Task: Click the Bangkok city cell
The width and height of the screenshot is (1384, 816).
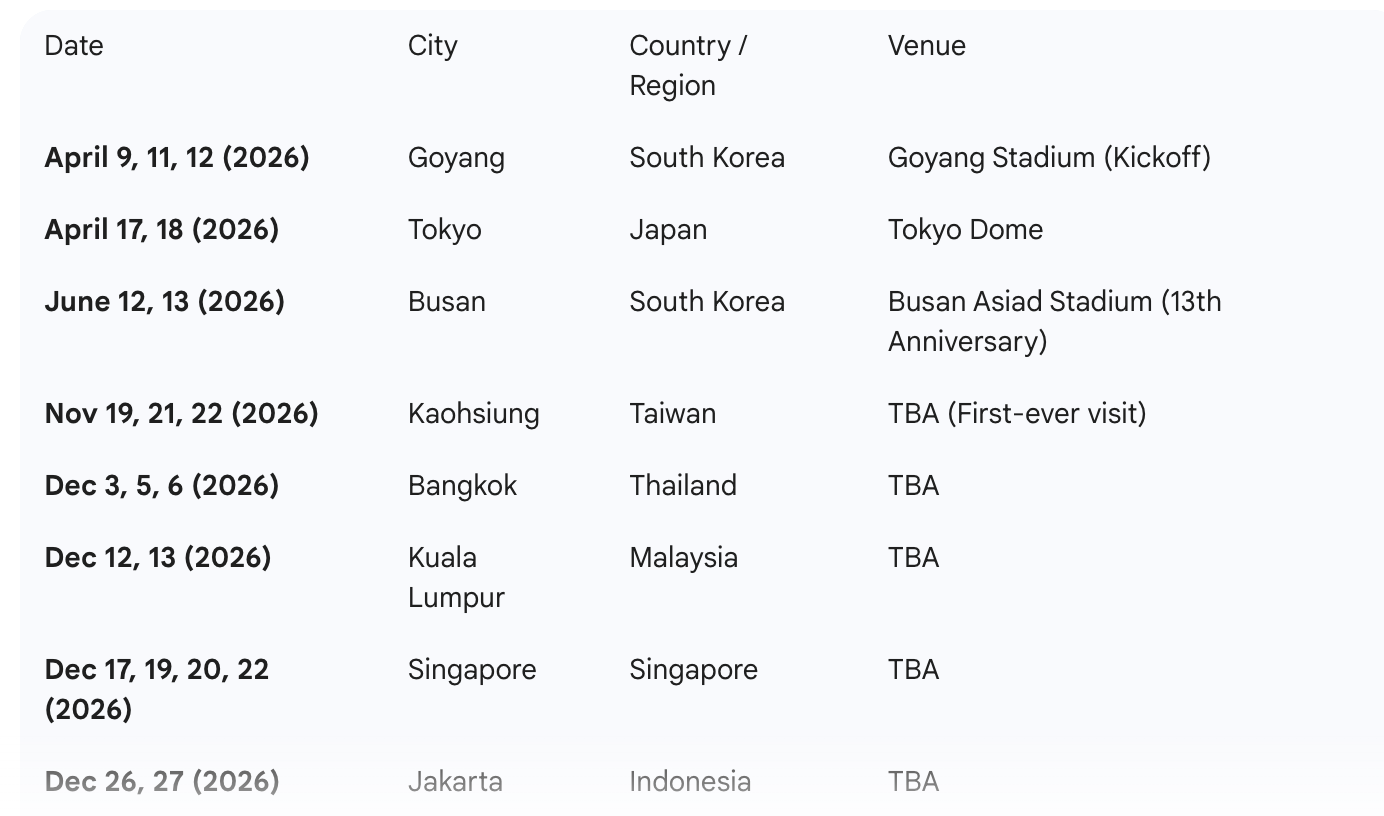Action: tap(462, 486)
